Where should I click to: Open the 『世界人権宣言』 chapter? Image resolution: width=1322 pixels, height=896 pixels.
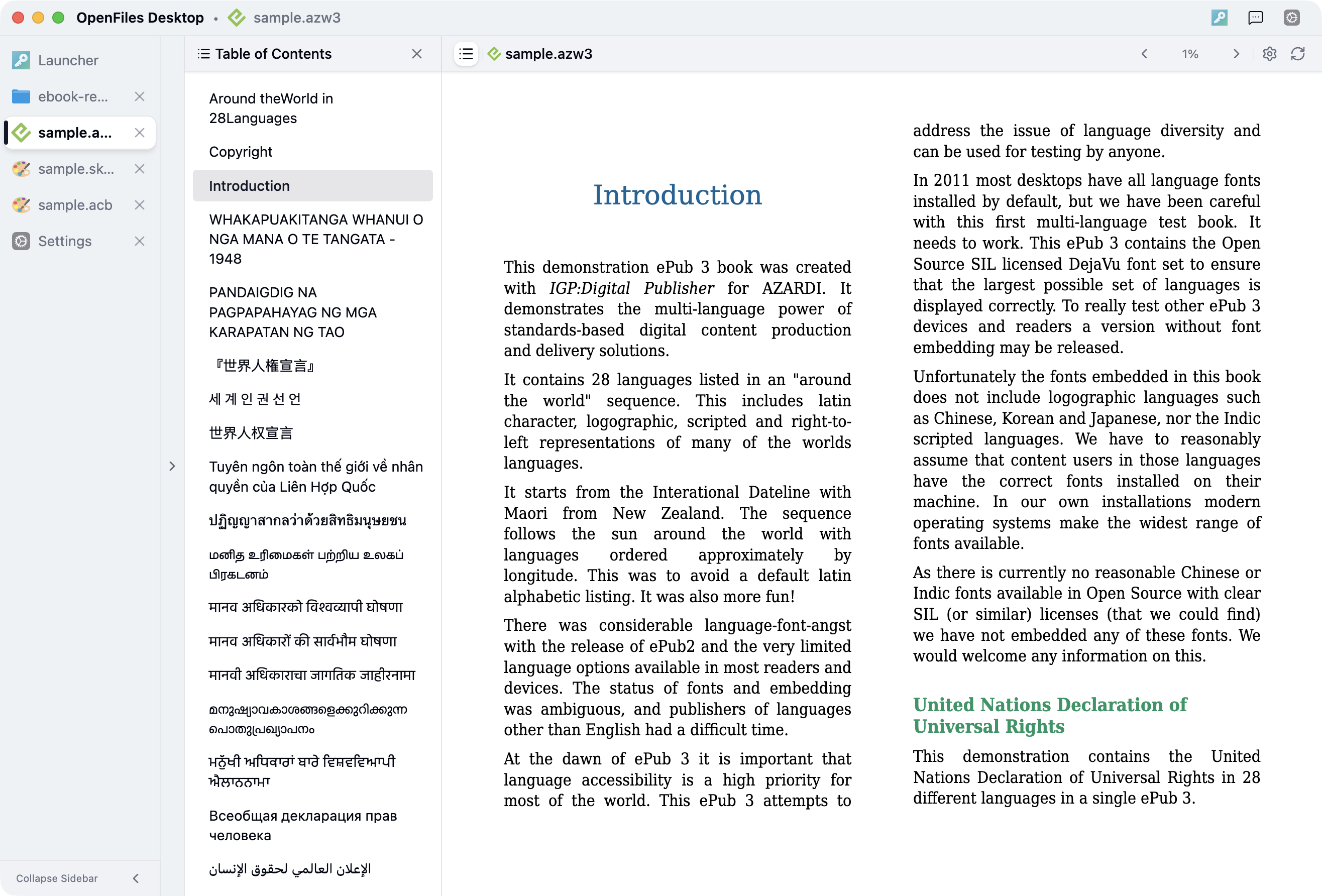[313, 365]
